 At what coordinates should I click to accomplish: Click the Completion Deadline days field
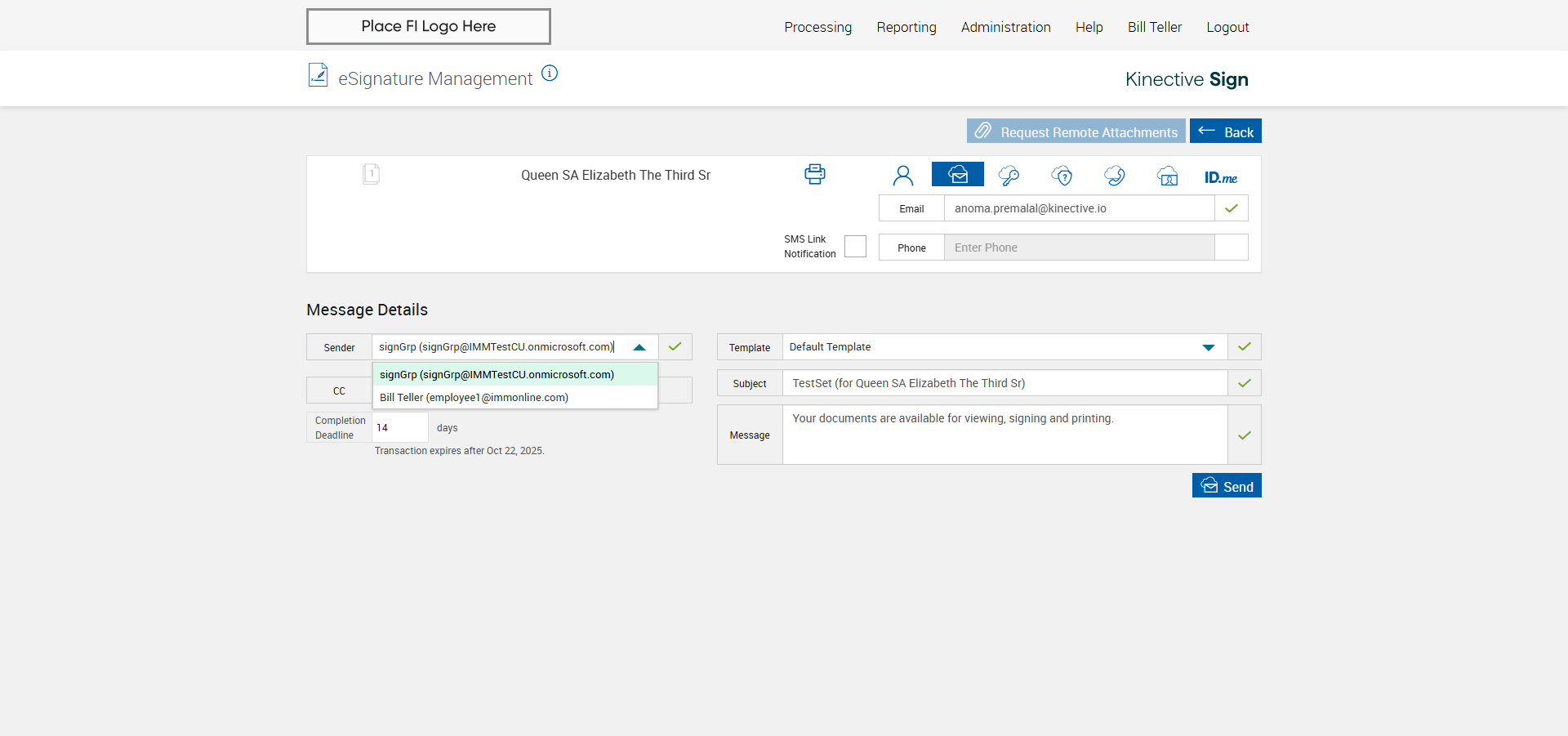point(399,428)
